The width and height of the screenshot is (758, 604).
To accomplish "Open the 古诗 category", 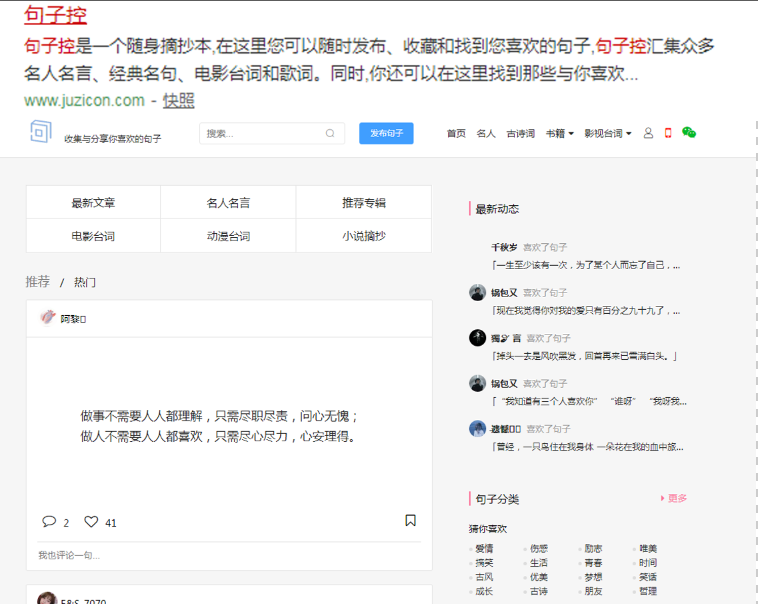I will (x=539, y=591).
